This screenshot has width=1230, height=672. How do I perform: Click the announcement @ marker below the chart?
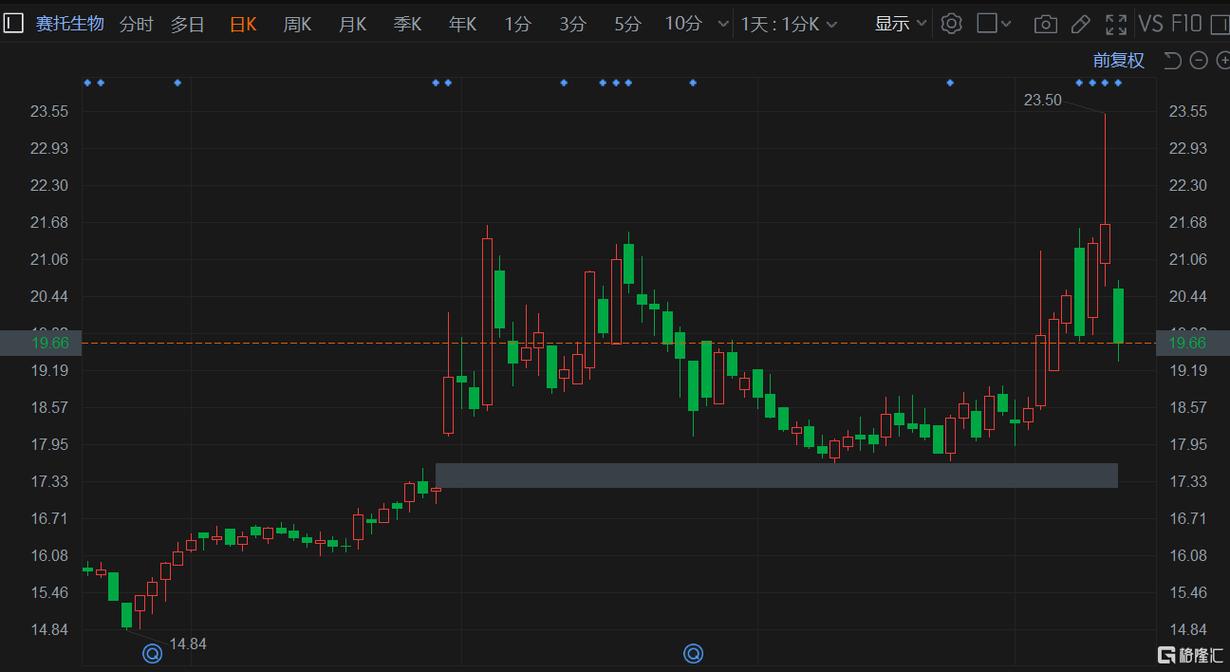(152, 653)
